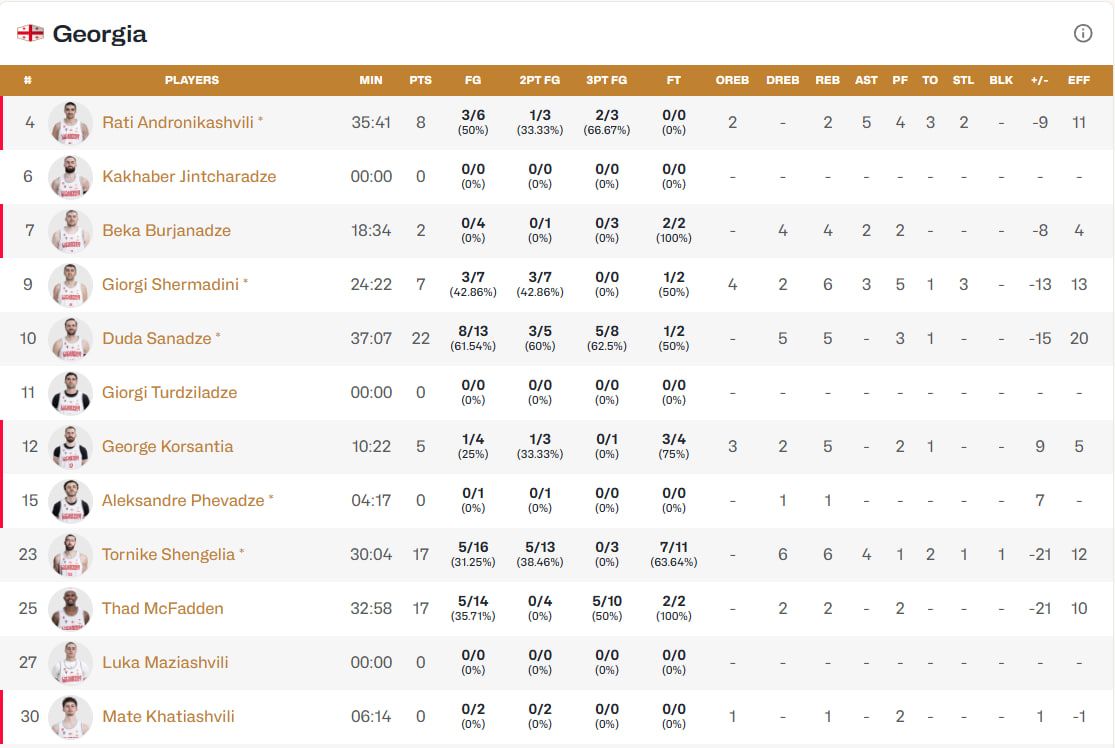Click the Georgia flag icon
The height and width of the screenshot is (748, 1115).
(x=30, y=33)
